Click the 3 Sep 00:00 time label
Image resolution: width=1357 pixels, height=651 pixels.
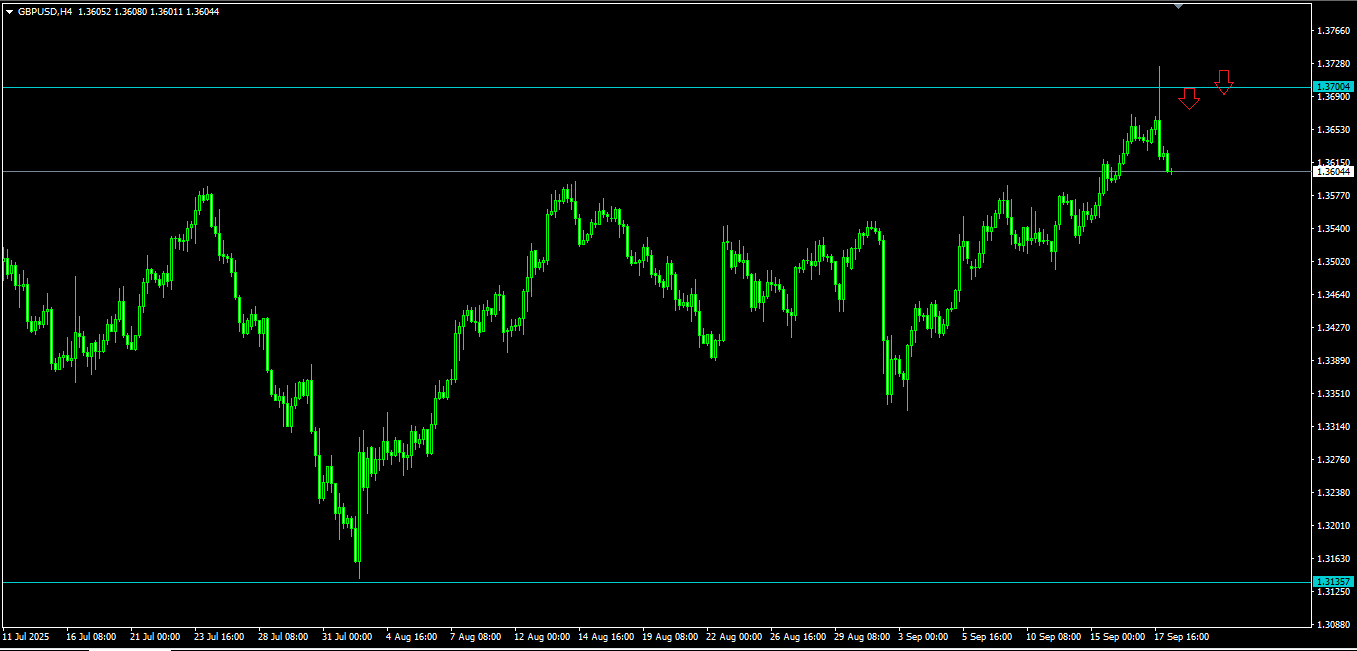tap(923, 636)
